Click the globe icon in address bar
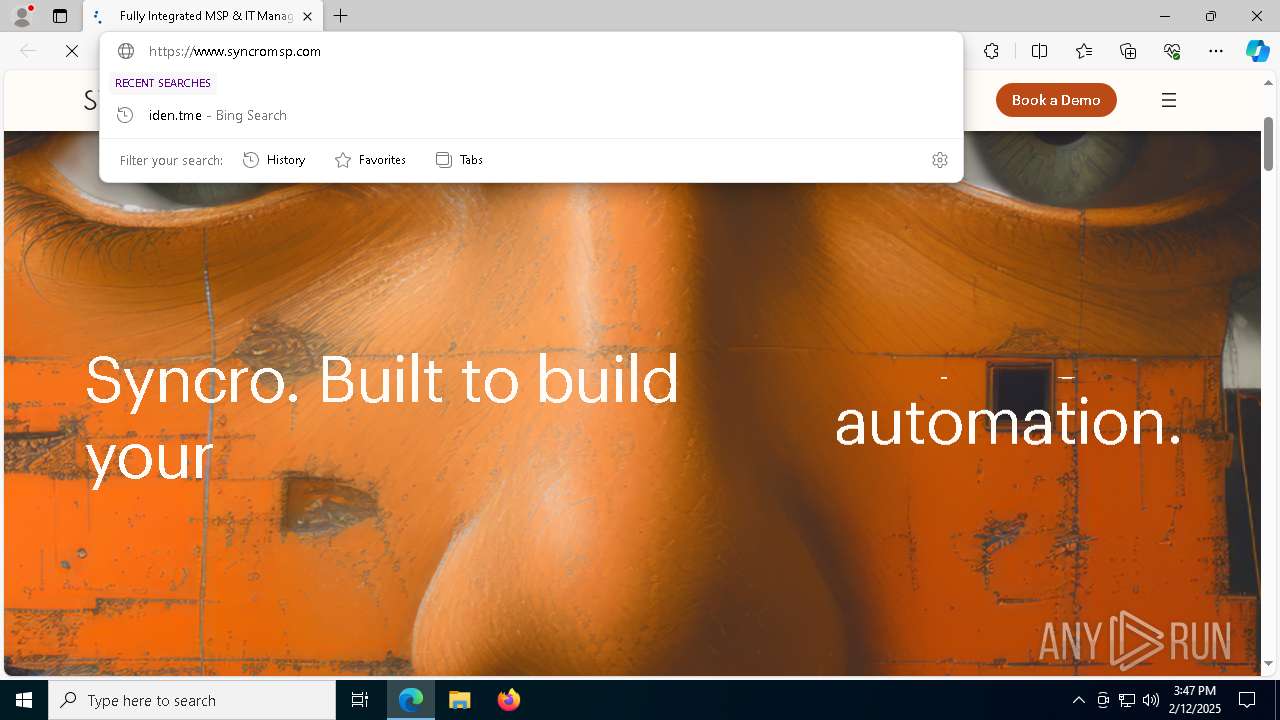 126,51
